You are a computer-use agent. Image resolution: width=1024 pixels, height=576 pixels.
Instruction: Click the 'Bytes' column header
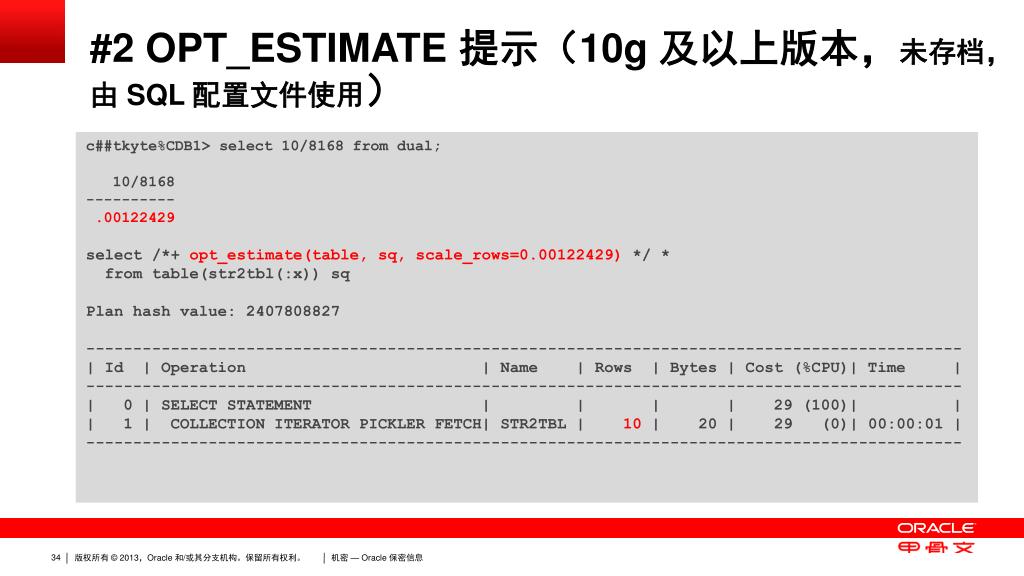(x=693, y=368)
